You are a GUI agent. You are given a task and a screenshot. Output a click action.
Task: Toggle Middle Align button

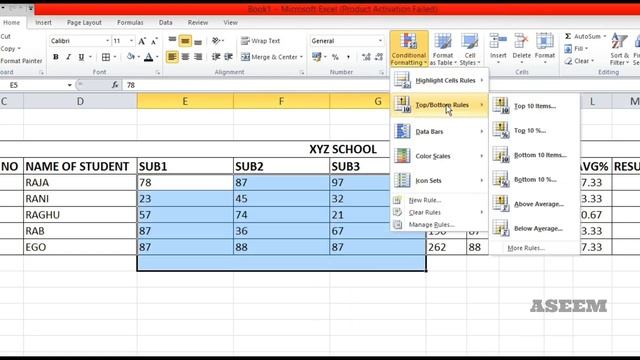185,40
